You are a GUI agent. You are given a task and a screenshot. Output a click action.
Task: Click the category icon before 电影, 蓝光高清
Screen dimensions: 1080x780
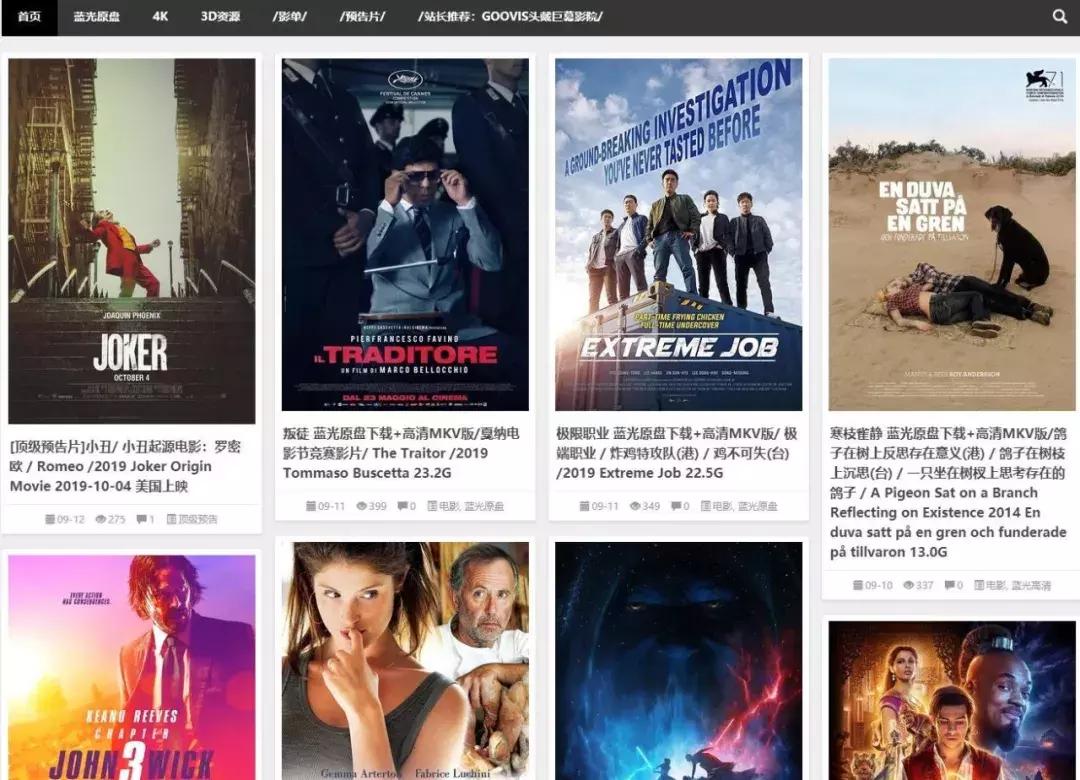click(x=979, y=585)
